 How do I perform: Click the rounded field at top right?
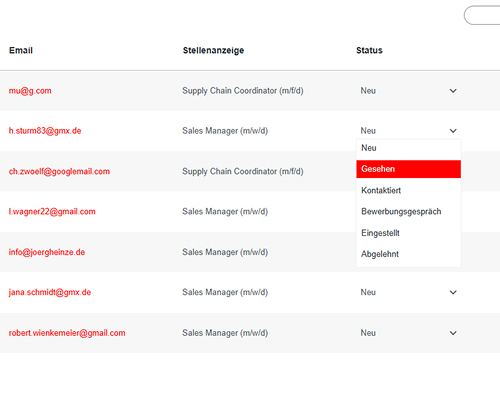482,15
